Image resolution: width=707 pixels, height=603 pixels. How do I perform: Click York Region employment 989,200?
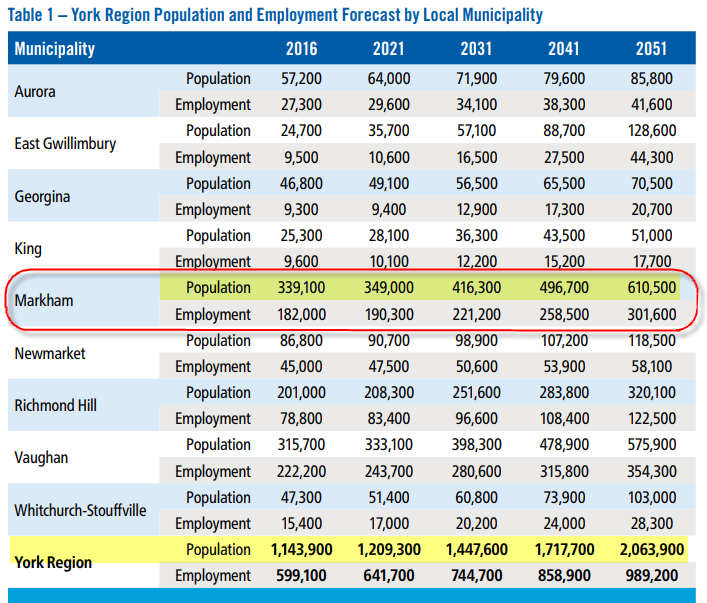(x=652, y=576)
